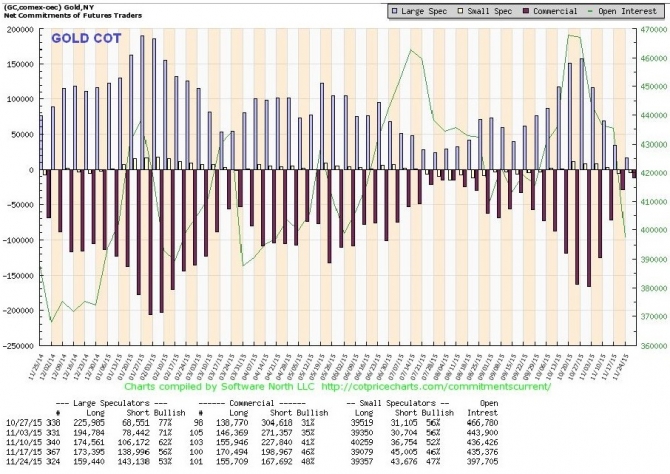Click the 420000 right axis label

pos(653,173)
